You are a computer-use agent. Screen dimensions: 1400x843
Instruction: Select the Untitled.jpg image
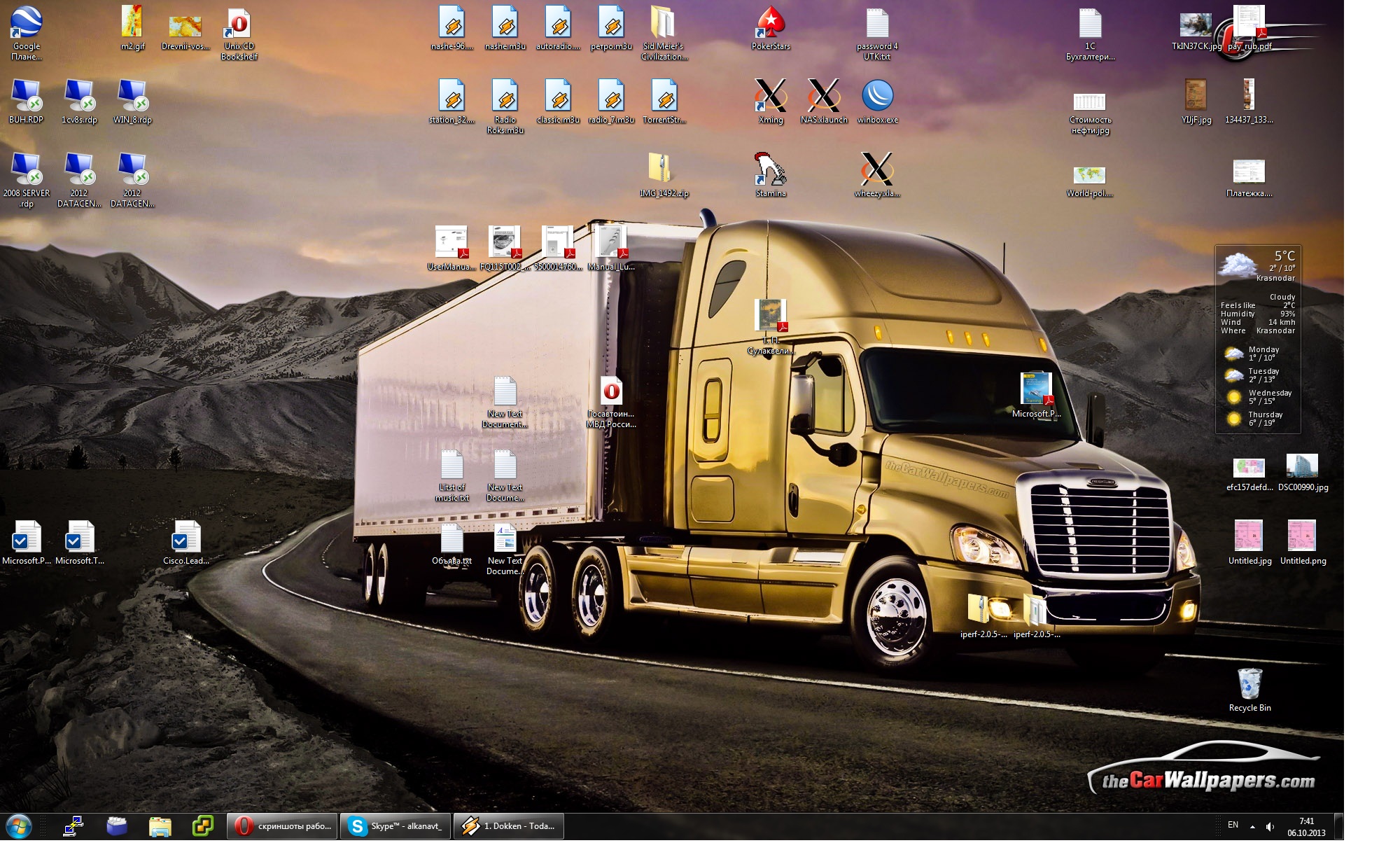tap(1249, 543)
